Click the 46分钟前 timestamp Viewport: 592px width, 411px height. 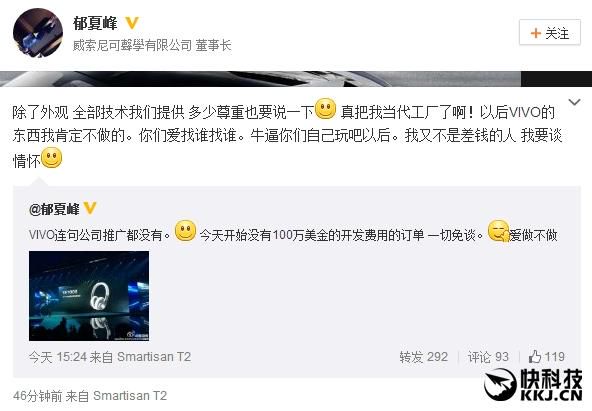coord(37,396)
